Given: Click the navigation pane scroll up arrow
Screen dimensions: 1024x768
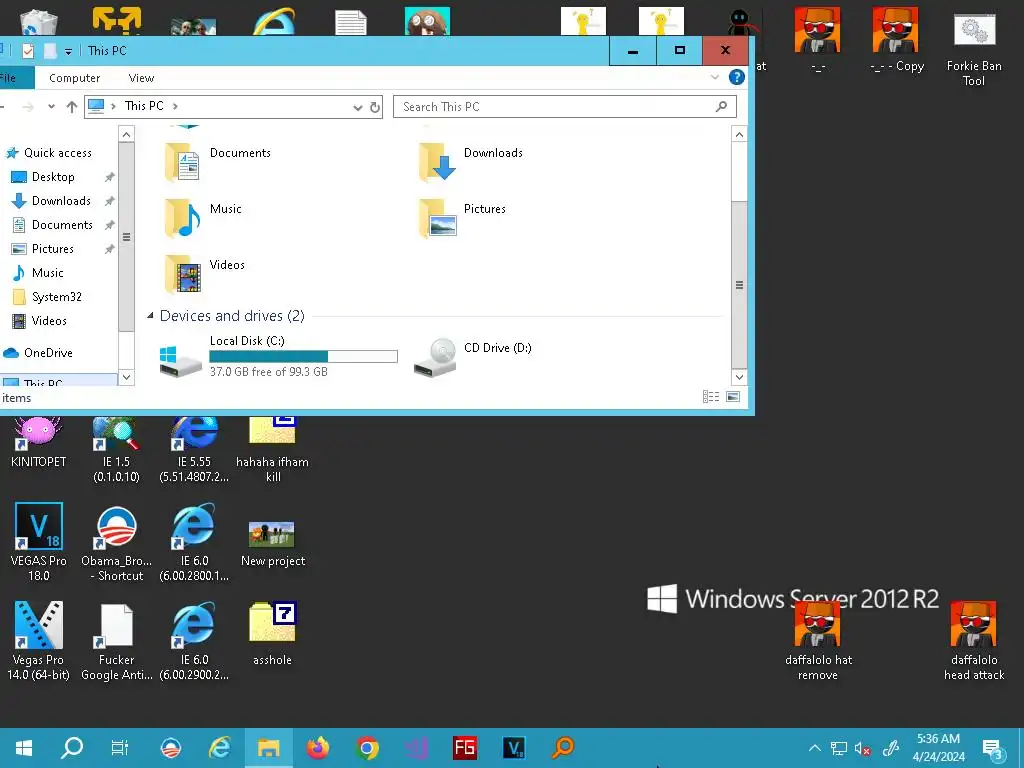Looking at the screenshot, I should click(127, 135).
